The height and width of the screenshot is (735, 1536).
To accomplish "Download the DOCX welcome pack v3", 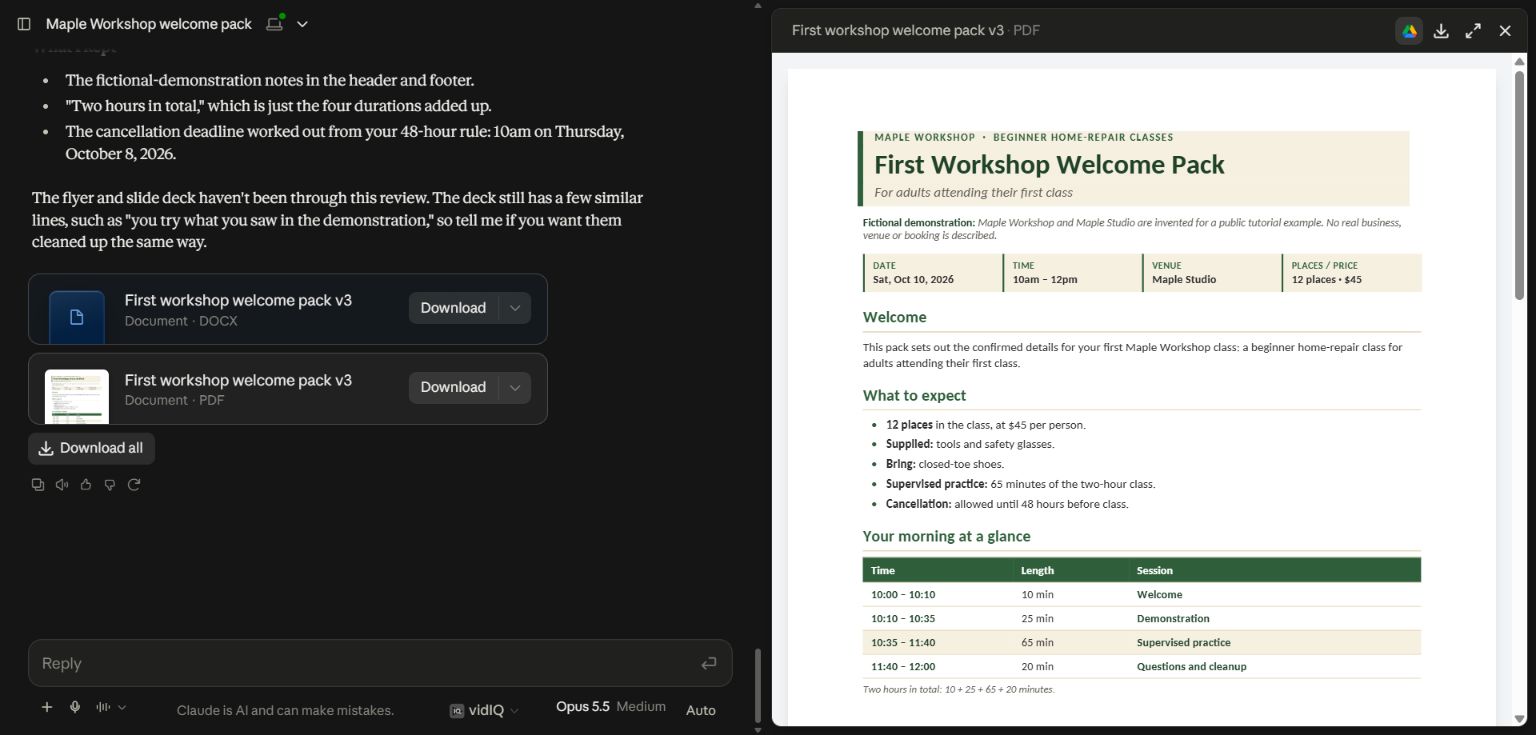I will tap(453, 308).
